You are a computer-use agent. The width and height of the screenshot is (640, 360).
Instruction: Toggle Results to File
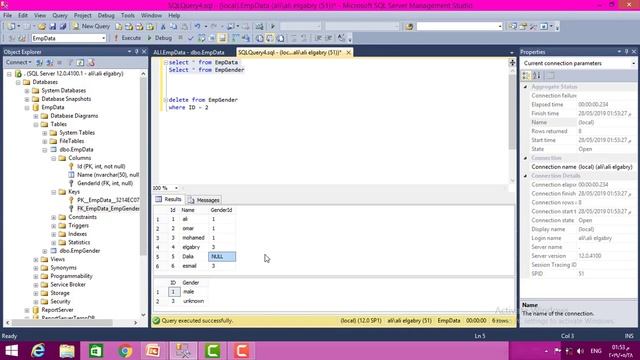click(x=280, y=38)
